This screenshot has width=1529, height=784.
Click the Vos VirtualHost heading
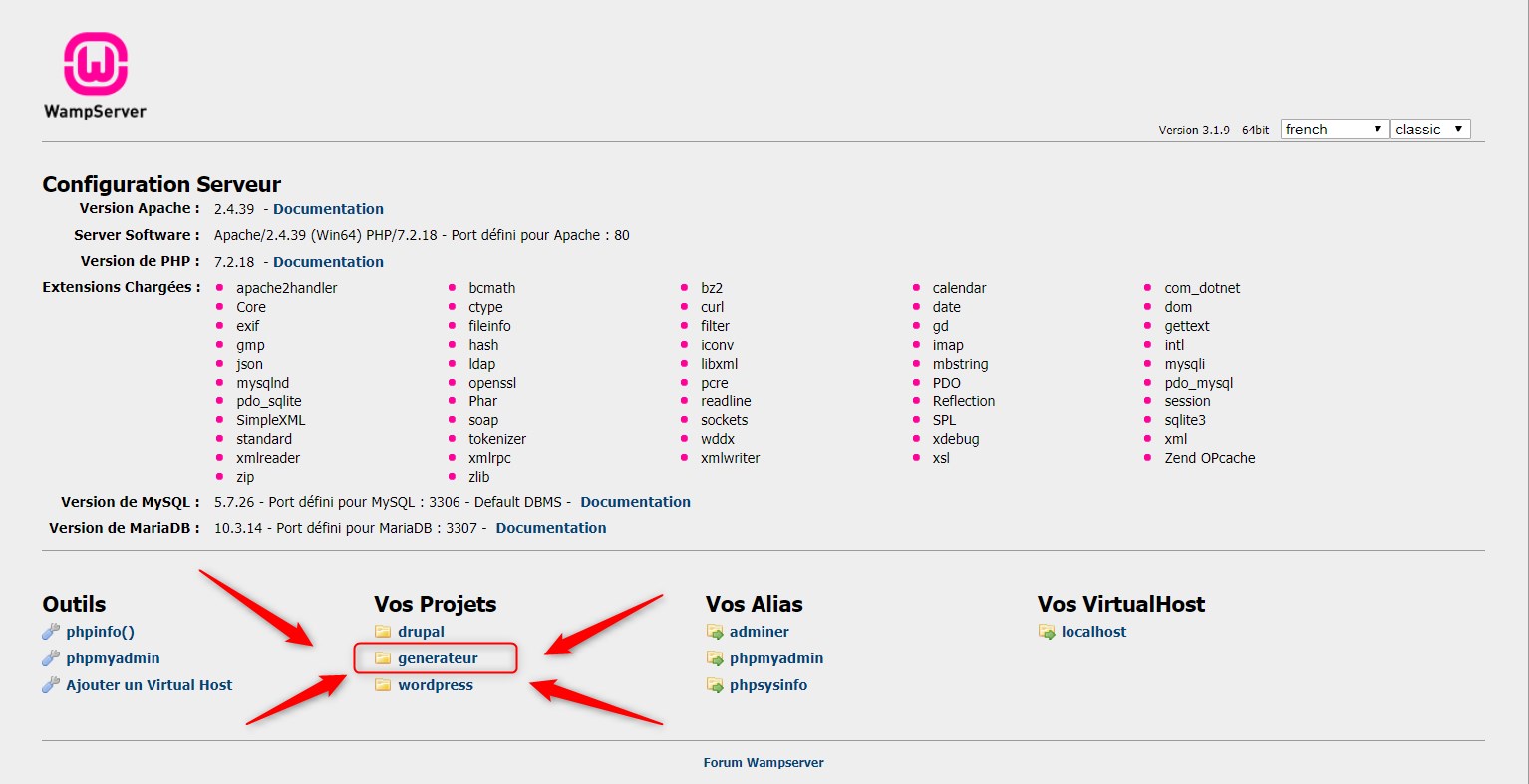1120,604
